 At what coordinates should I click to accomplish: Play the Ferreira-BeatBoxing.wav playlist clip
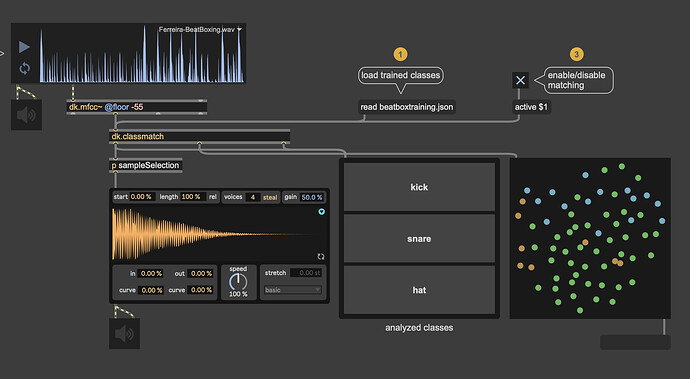click(24, 47)
